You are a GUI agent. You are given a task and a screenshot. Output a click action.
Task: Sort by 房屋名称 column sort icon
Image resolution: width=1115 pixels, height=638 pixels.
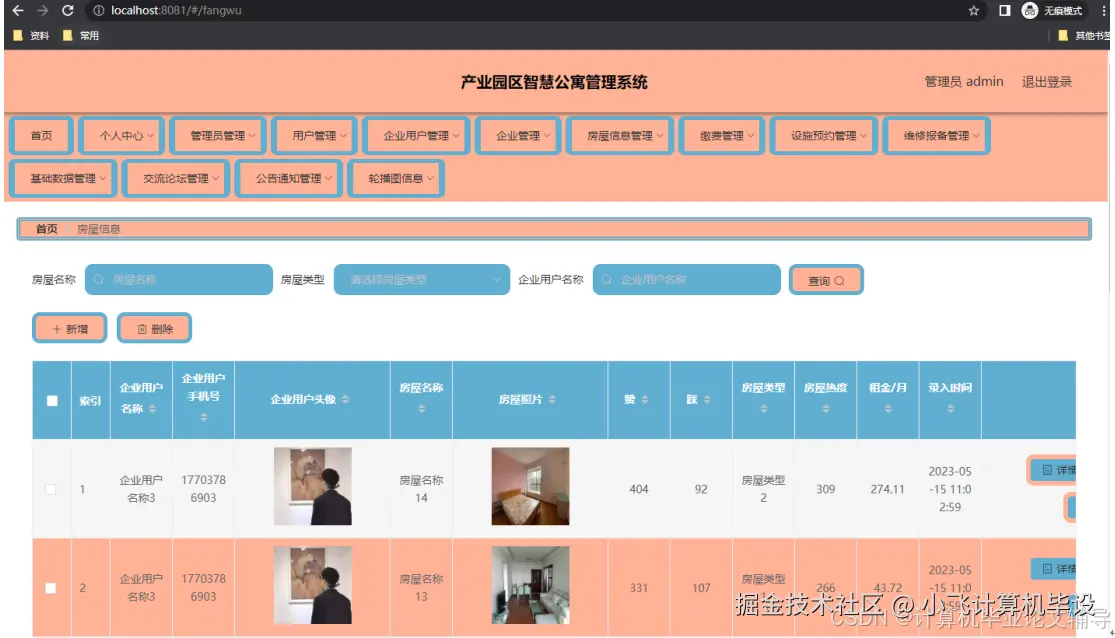(421, 409)
